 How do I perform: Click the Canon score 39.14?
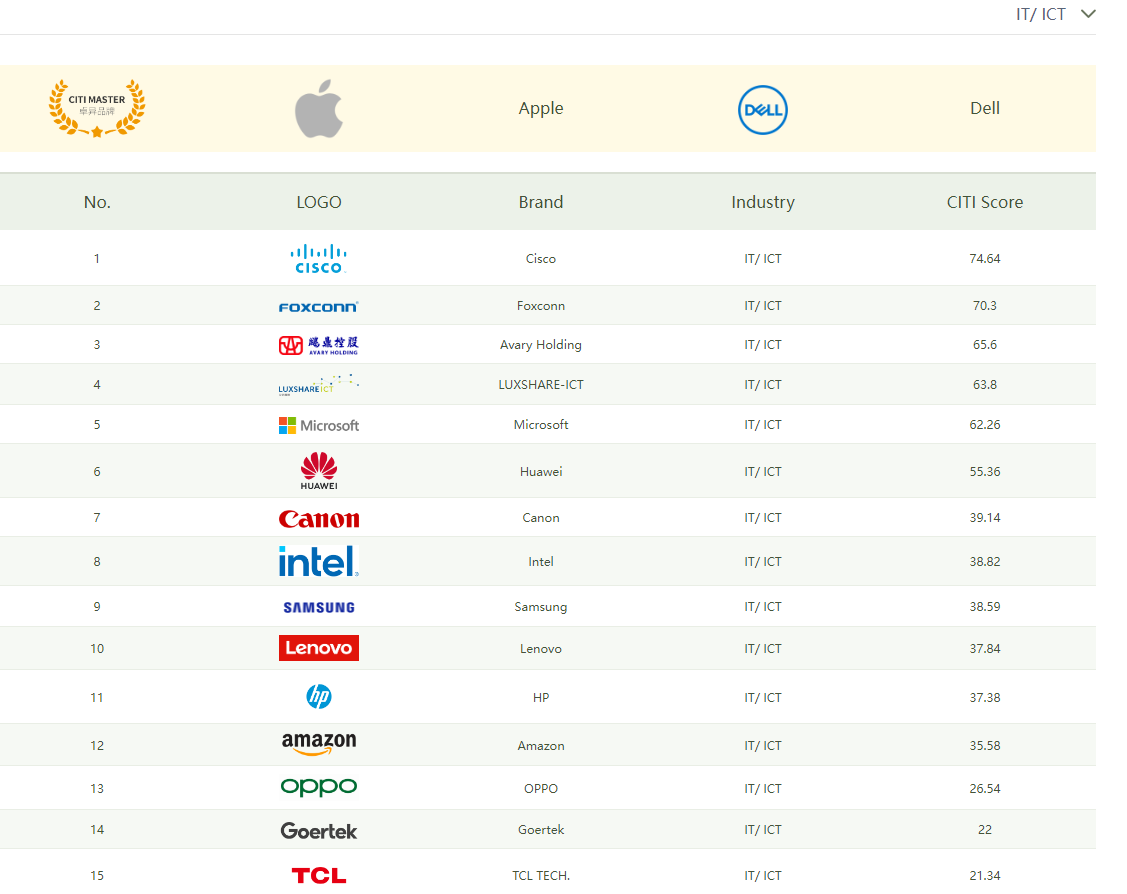(985, 518)
